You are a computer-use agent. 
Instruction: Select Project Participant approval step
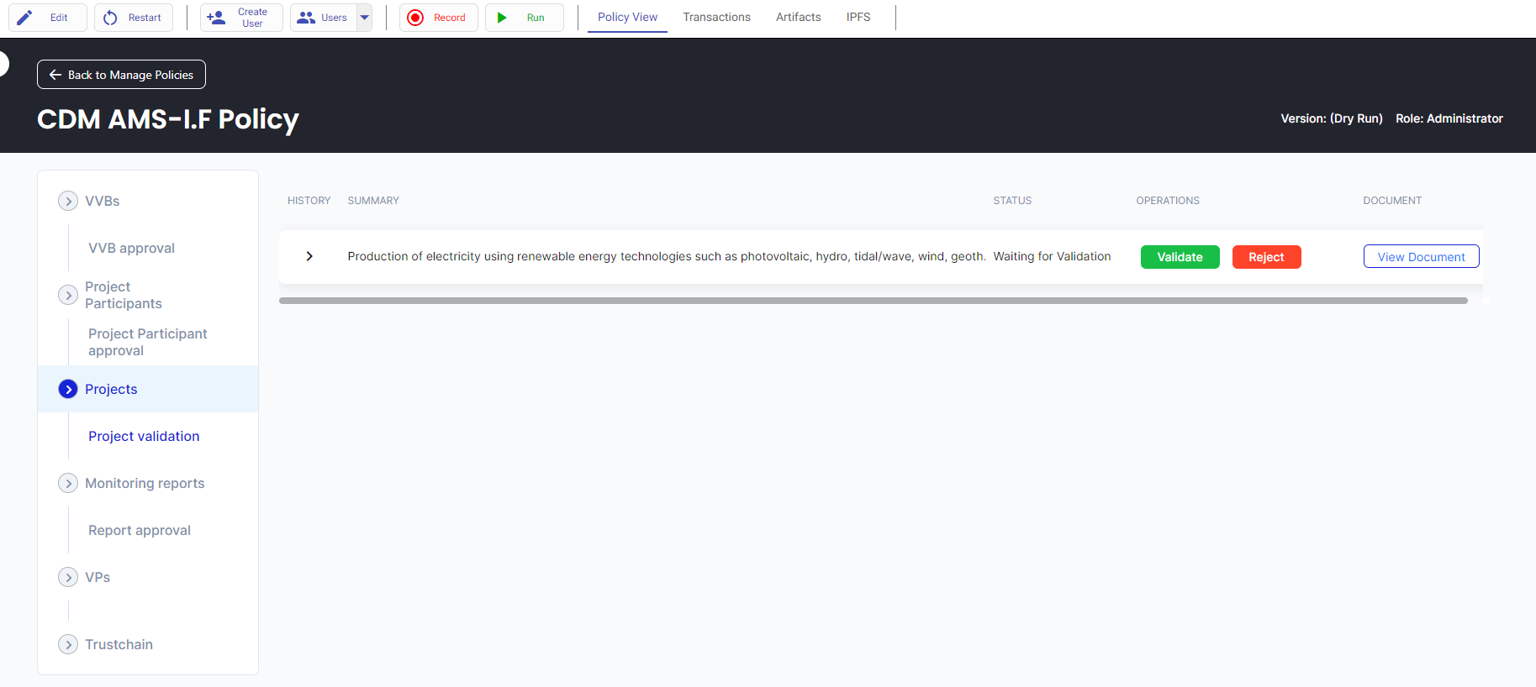coord(147,342)
